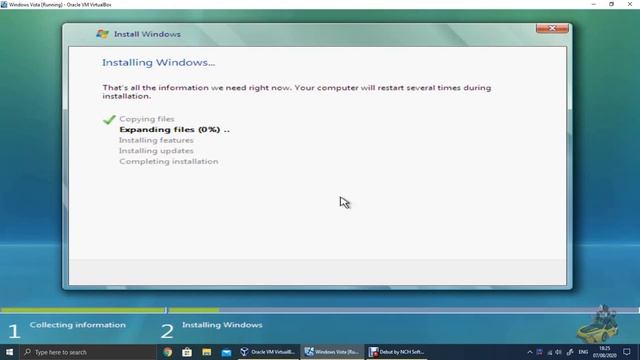Close the Install Windows dialog

point(552,28)
